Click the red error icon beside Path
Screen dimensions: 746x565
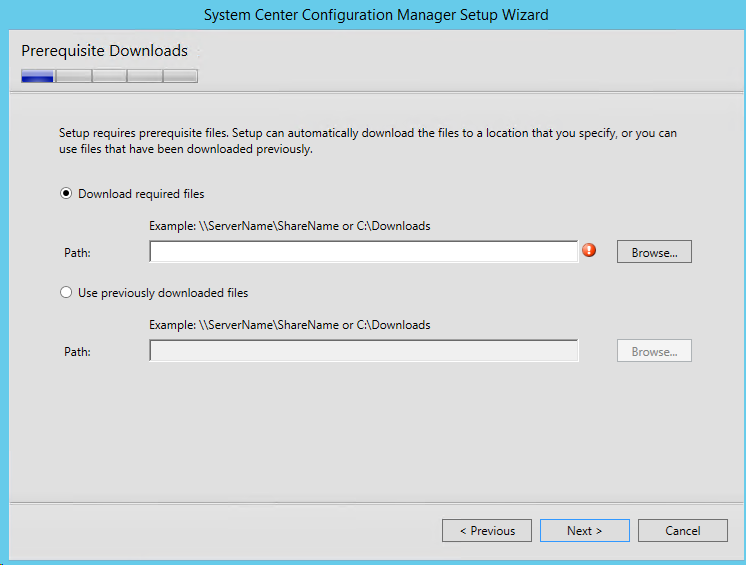click(x=589, y=250)
